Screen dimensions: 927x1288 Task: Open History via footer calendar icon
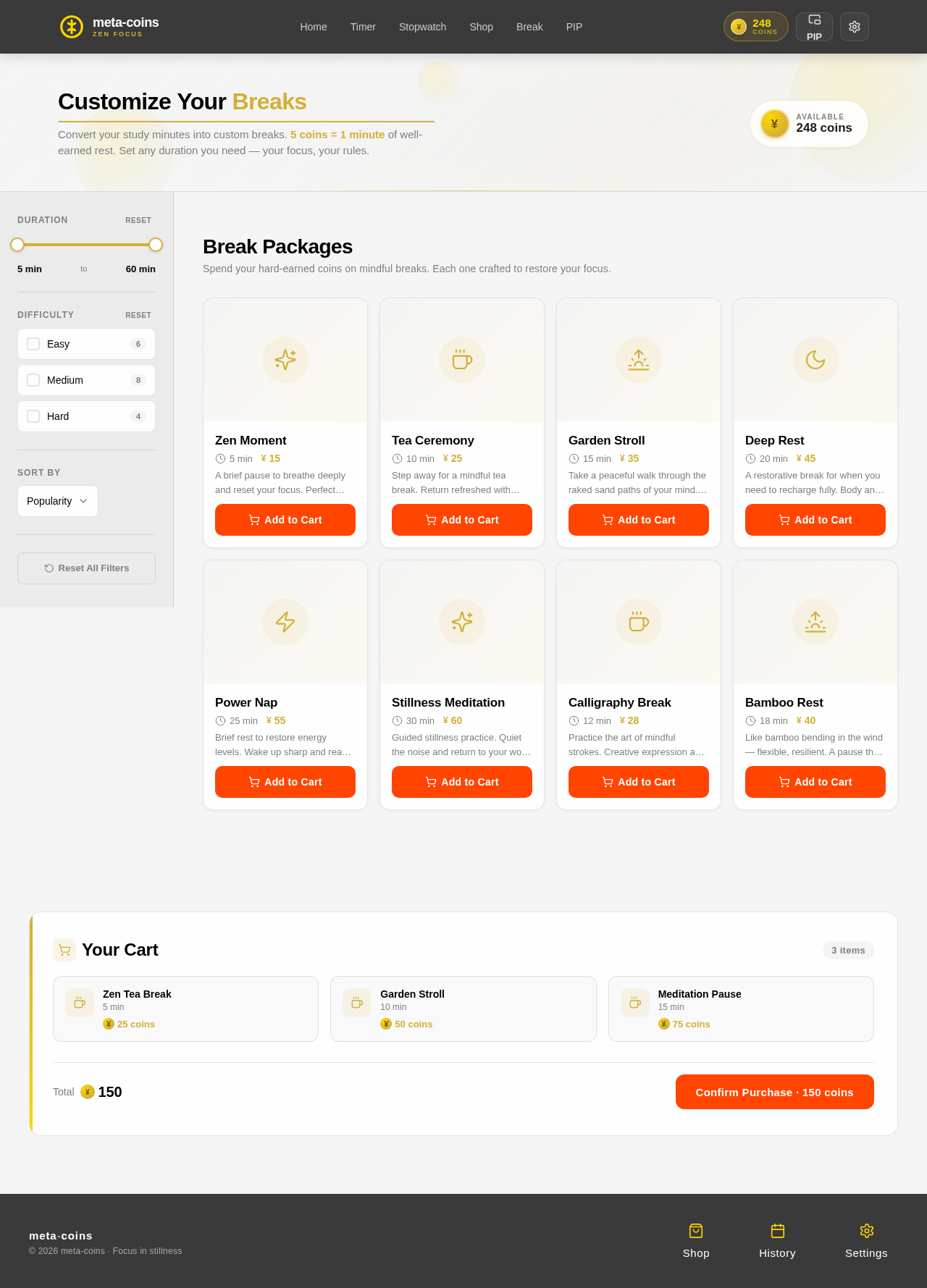pos(778,1231)
